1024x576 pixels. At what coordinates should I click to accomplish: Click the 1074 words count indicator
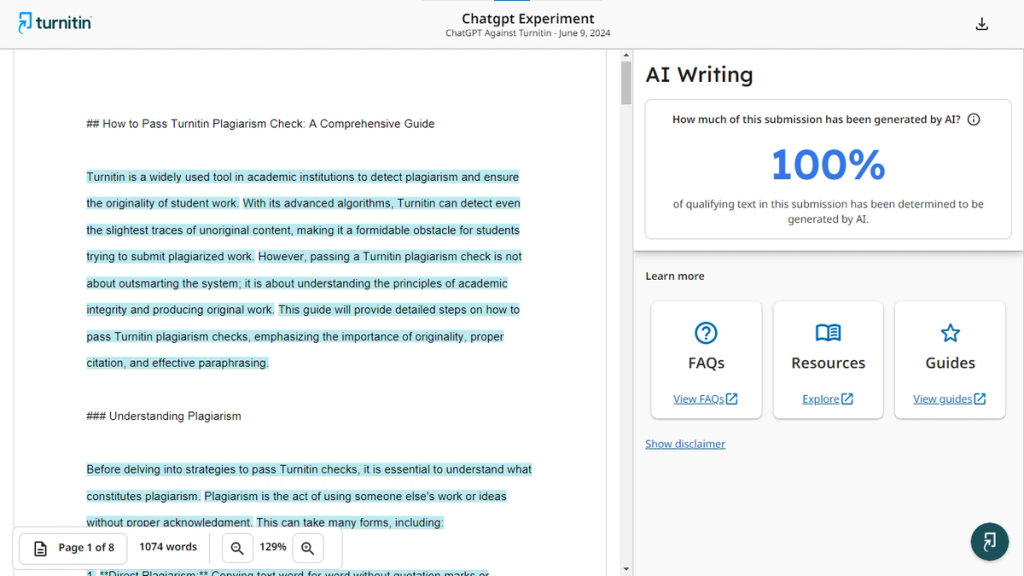tap(168, 547)
